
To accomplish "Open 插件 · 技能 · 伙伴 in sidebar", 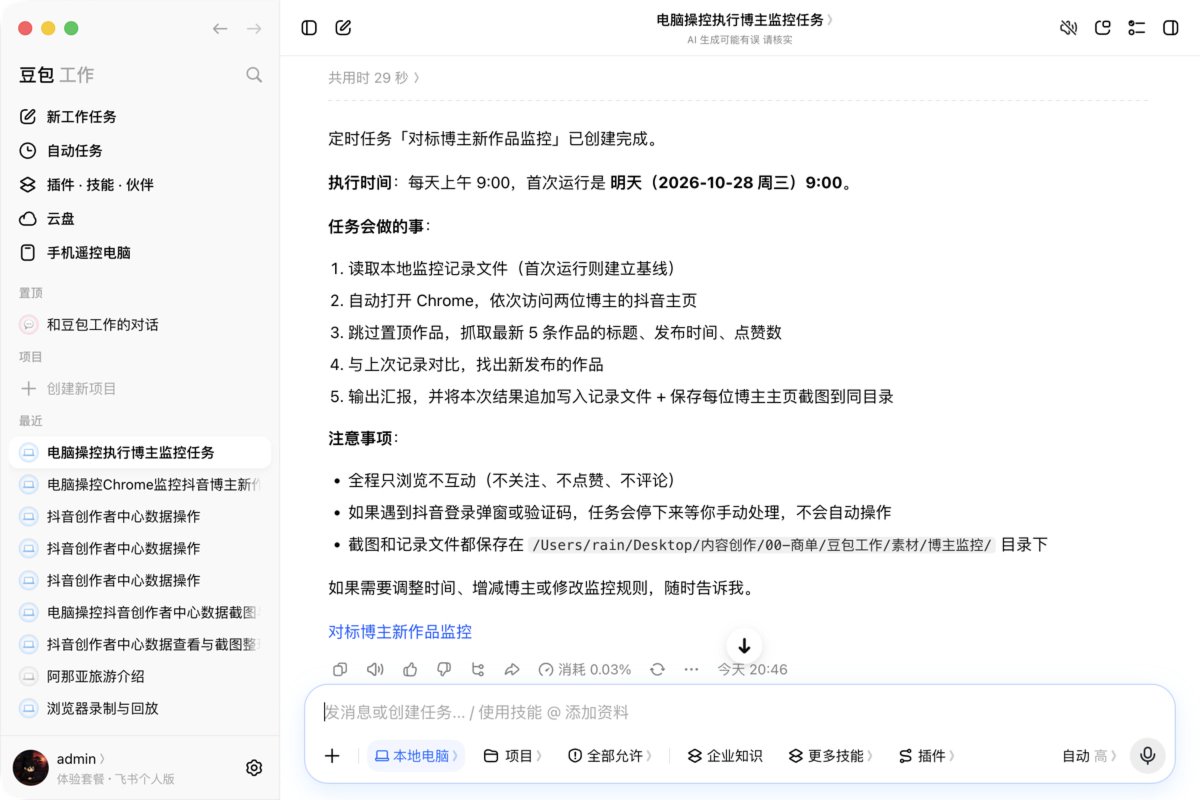I will click(140, 185).
